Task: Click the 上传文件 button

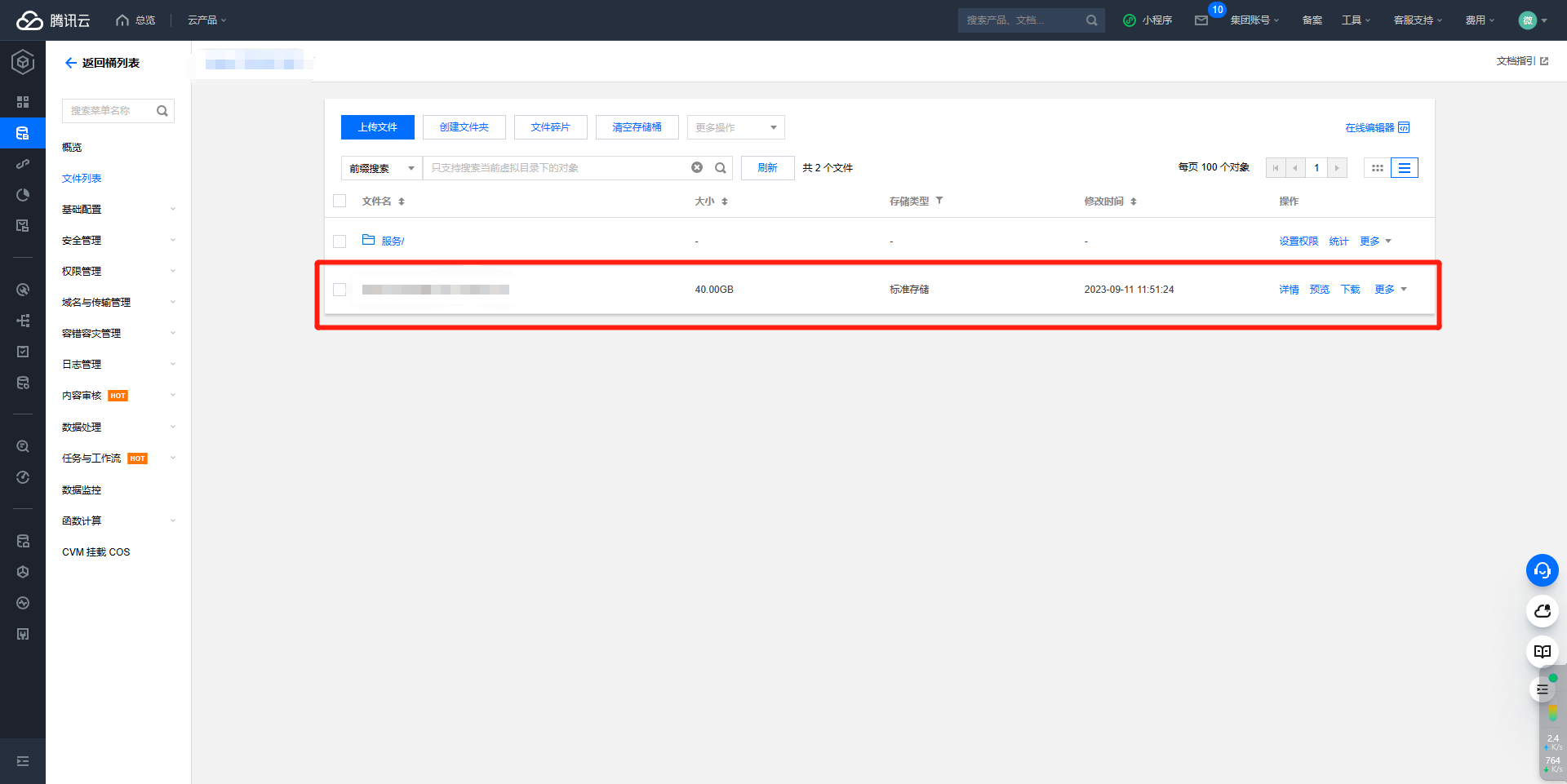Action: (x=377, y=127)
